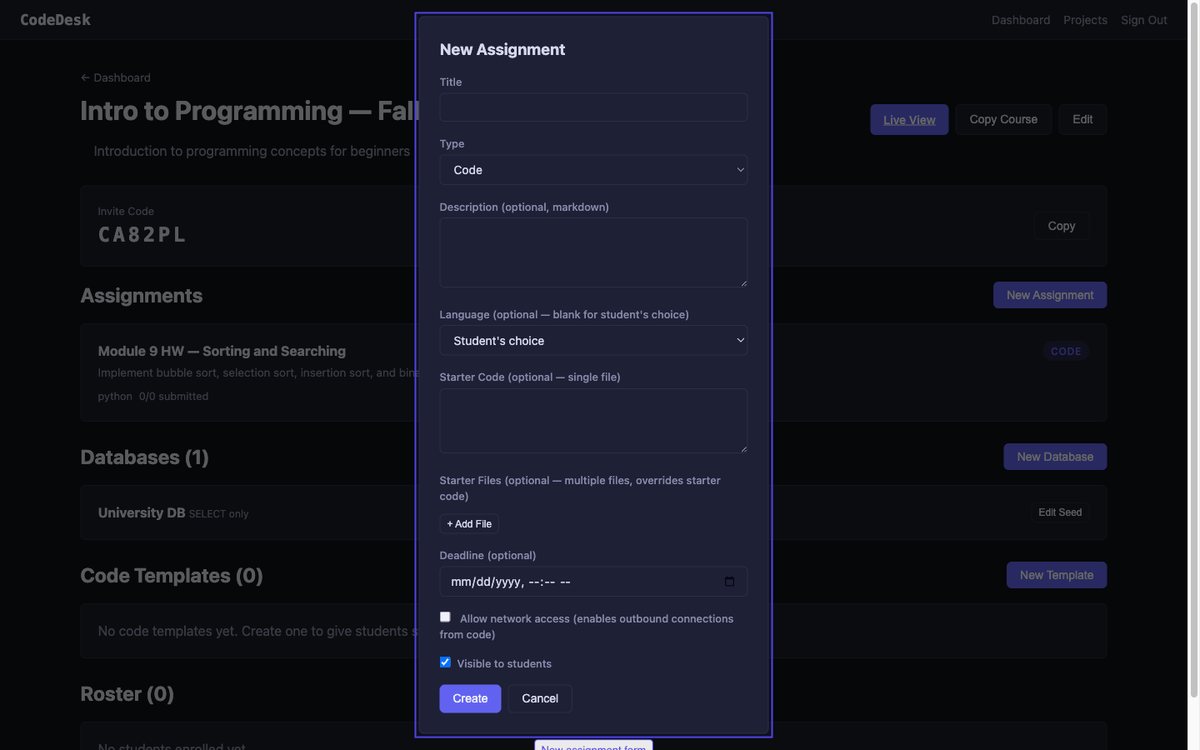This screenshot has height=750, width=1200.
Task: Uncheck Visible to students checkbox
Action: (445, 662)
